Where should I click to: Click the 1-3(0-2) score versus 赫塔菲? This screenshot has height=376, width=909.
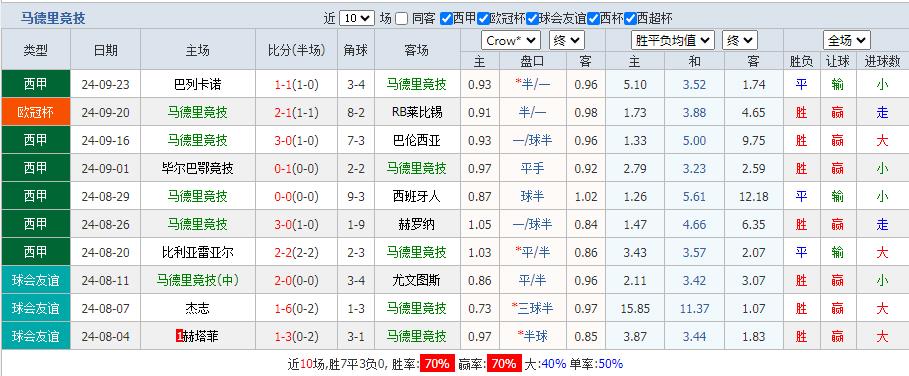[296, 336]
